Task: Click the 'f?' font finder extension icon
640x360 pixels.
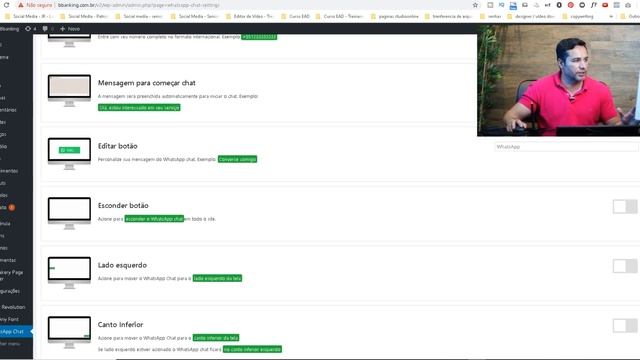Action: (593, 5)
